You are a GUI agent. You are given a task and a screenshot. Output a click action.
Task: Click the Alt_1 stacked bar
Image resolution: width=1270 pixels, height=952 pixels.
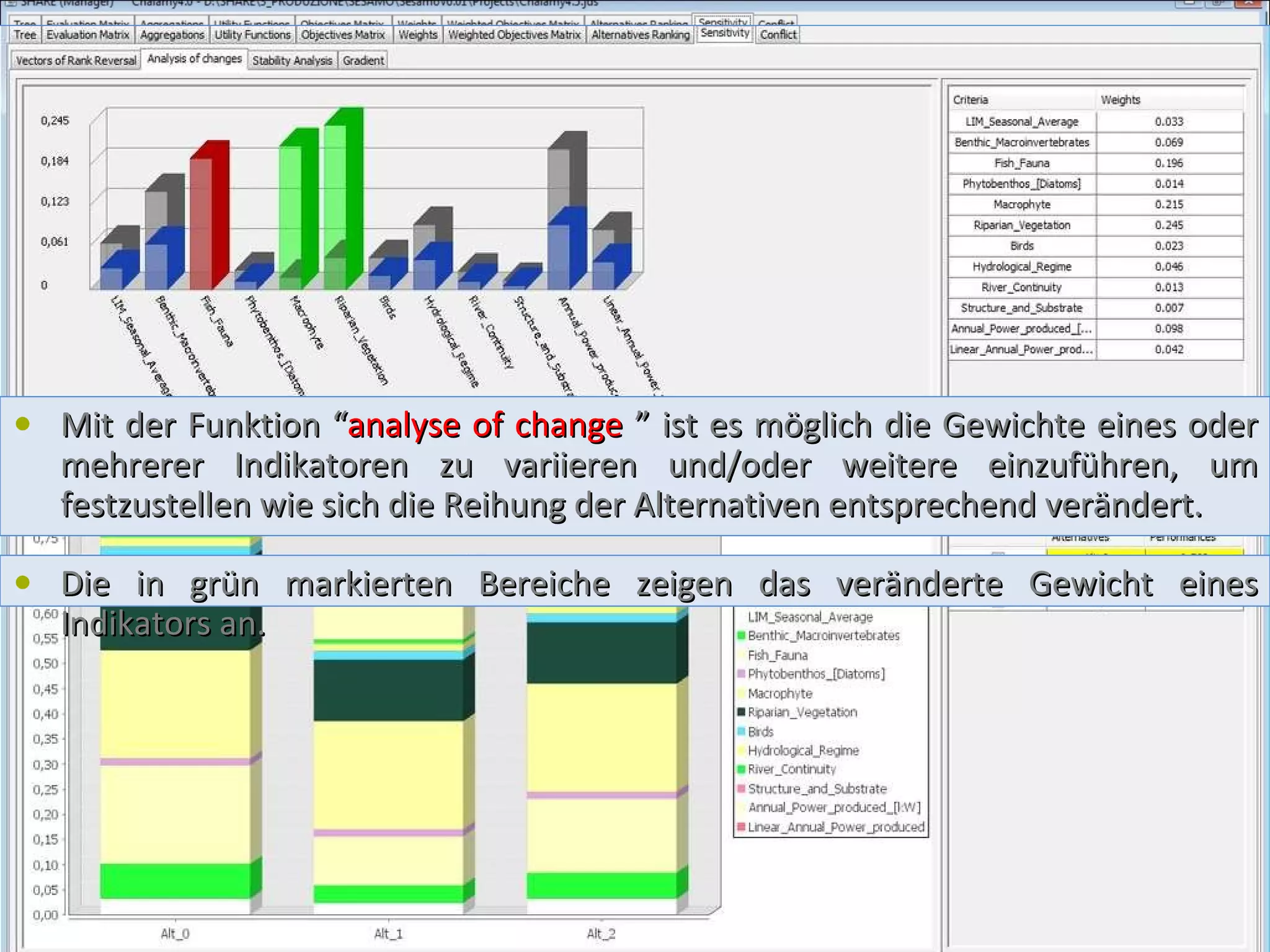394,759
